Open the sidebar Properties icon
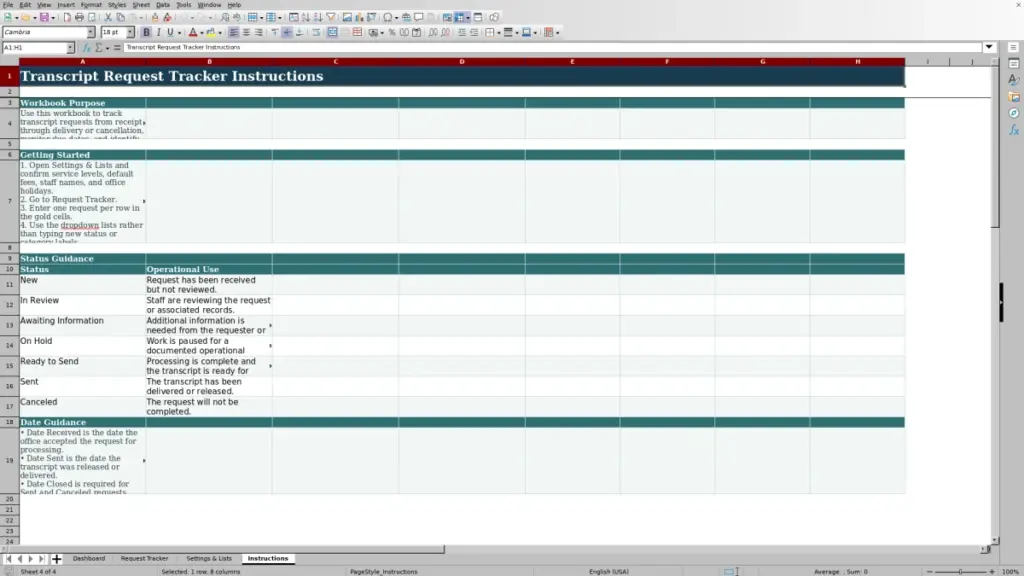This screenshot has width=1024, height=576. (x=1014, y=64)
